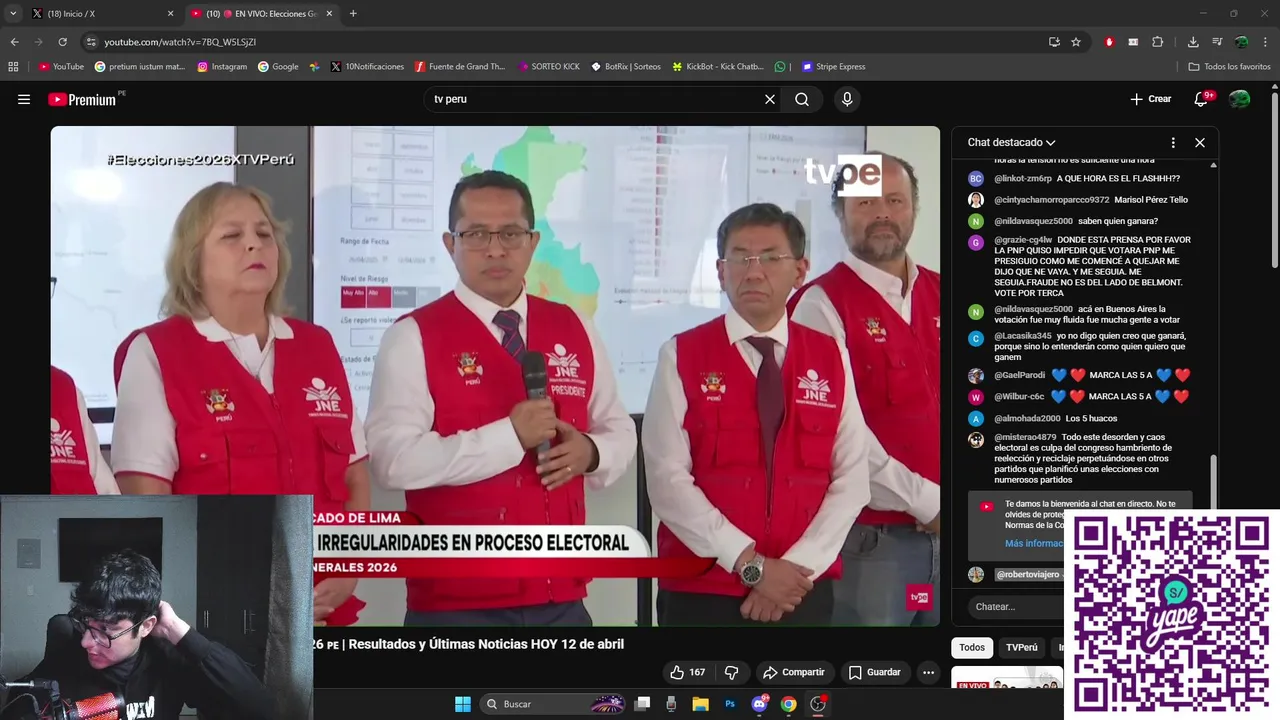Click the Windows 'Buscar' search box
The image size is (1280, 720).
(x=551, y=704)
